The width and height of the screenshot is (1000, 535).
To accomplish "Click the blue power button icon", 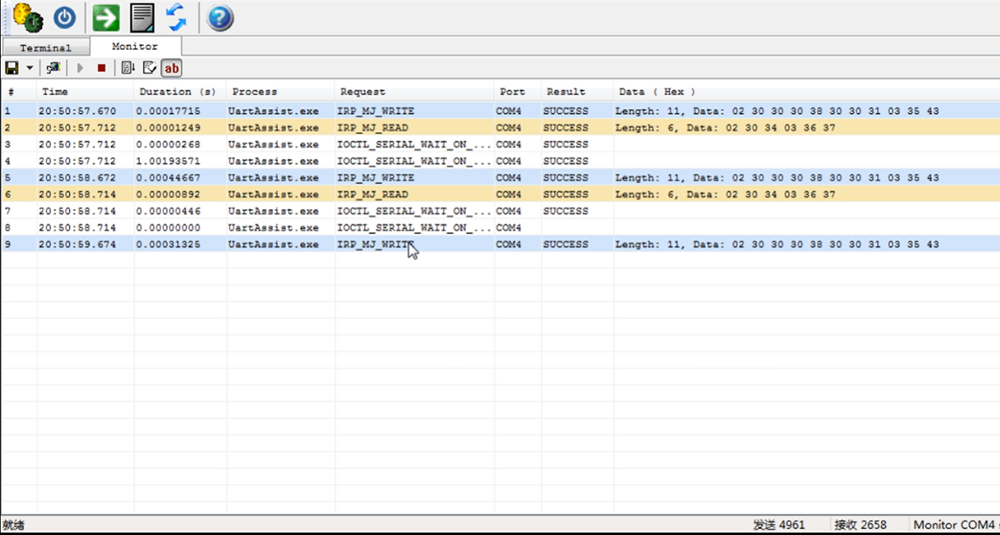I will 65,17.
